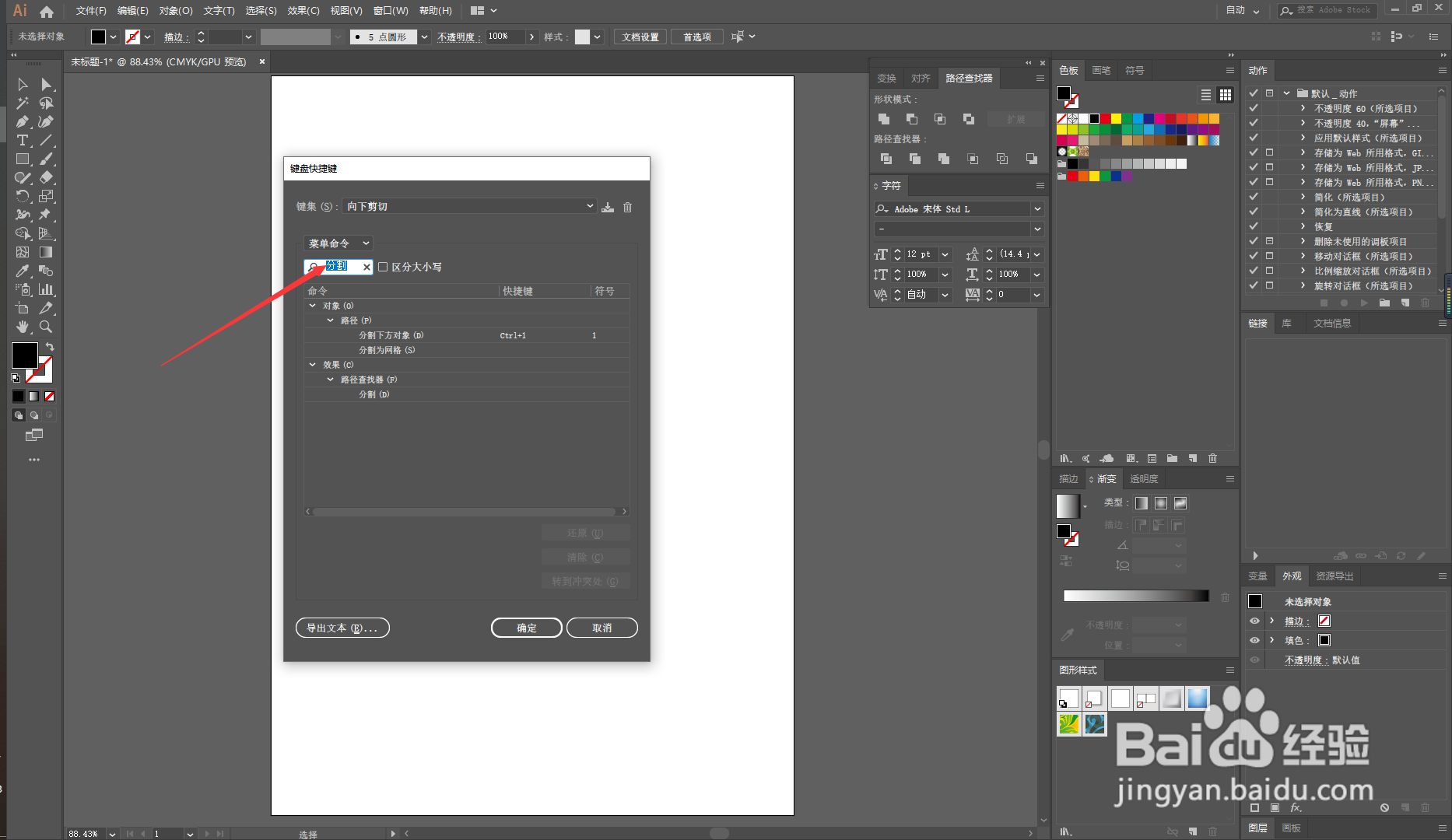Switch to the 透明度 tab
The width and height of the screenshot is (1452, 840).
coord(1144,479)
